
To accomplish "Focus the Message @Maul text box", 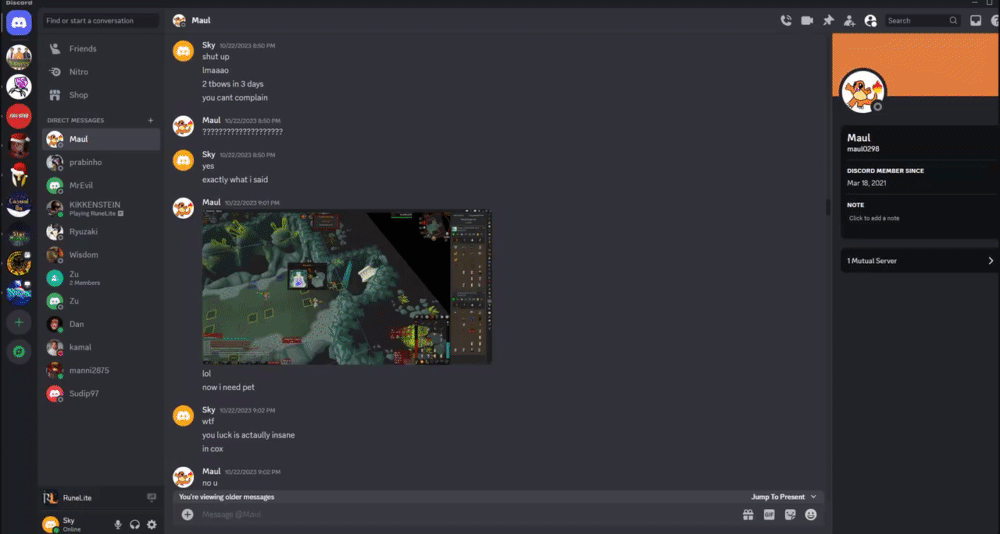I will pyautogui.click(x=469, y=514).
